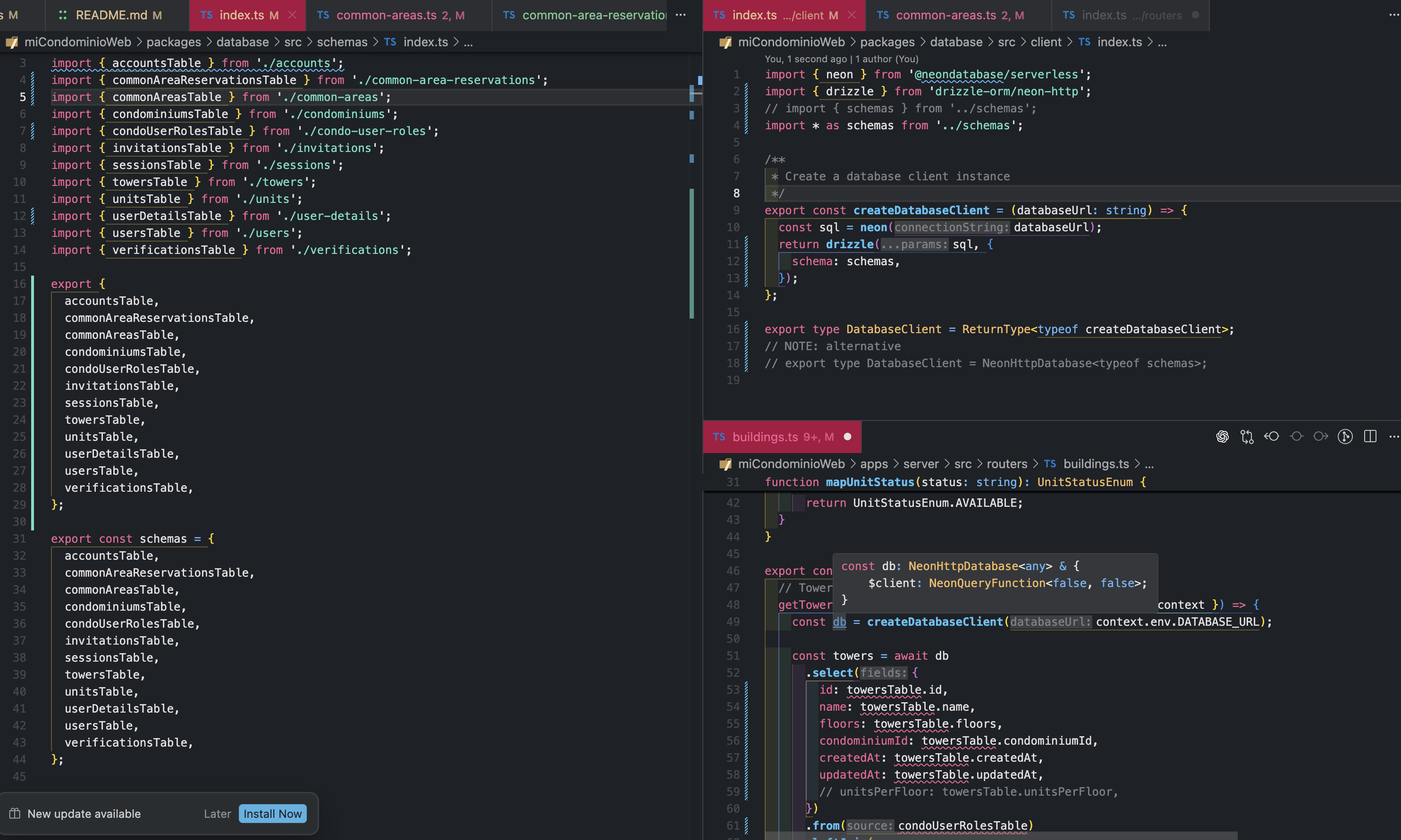Screen dimensions: 1401x840
Task: Open left editor group overflow menu
Action: tap(681, 15)
